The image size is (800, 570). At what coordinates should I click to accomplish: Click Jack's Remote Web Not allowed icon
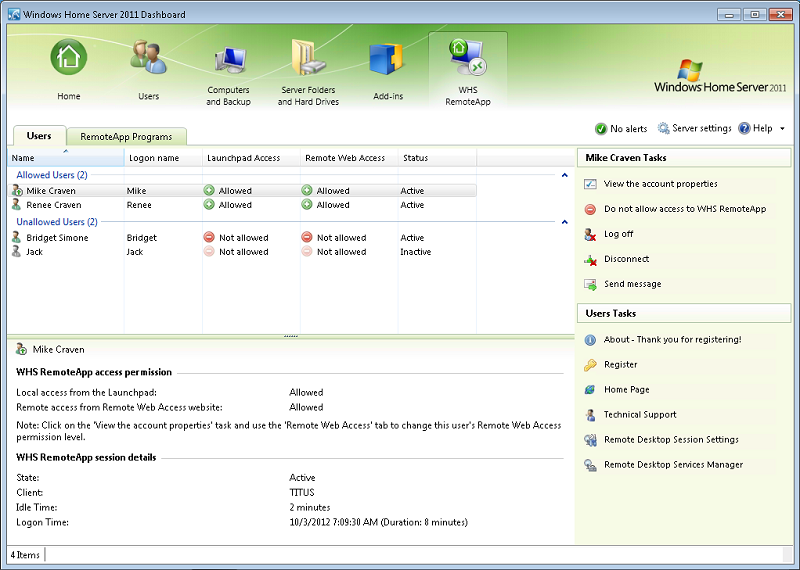[307, 252]
